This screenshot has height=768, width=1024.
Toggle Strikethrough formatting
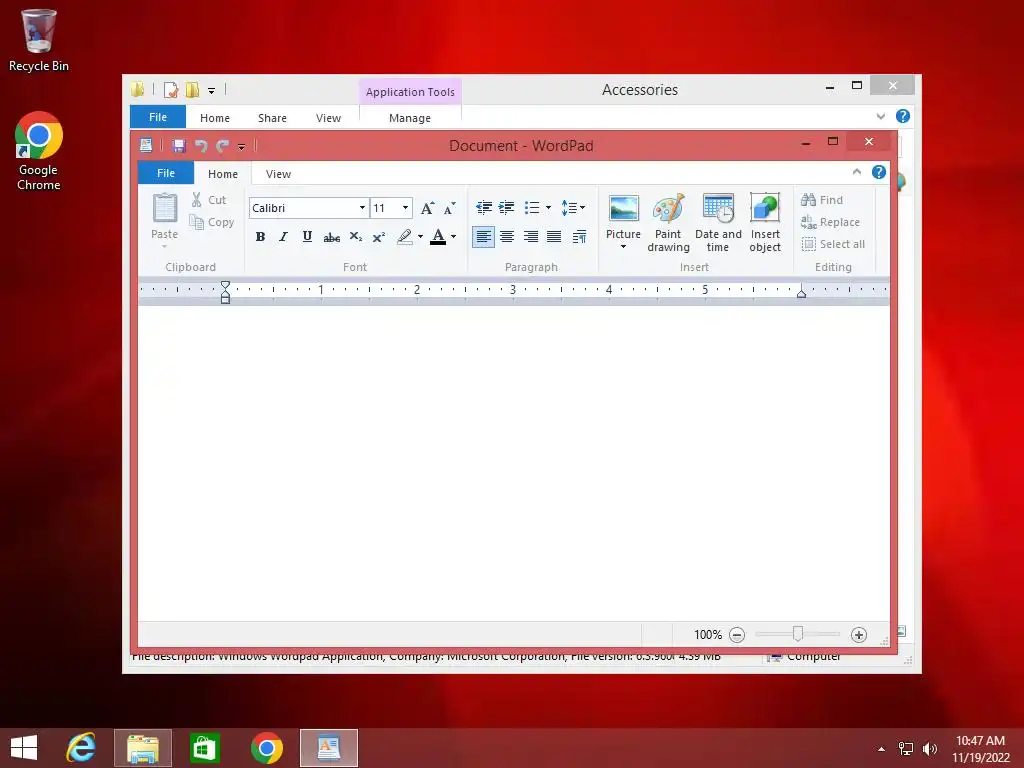pyautogui.click(x=331, y=237)
